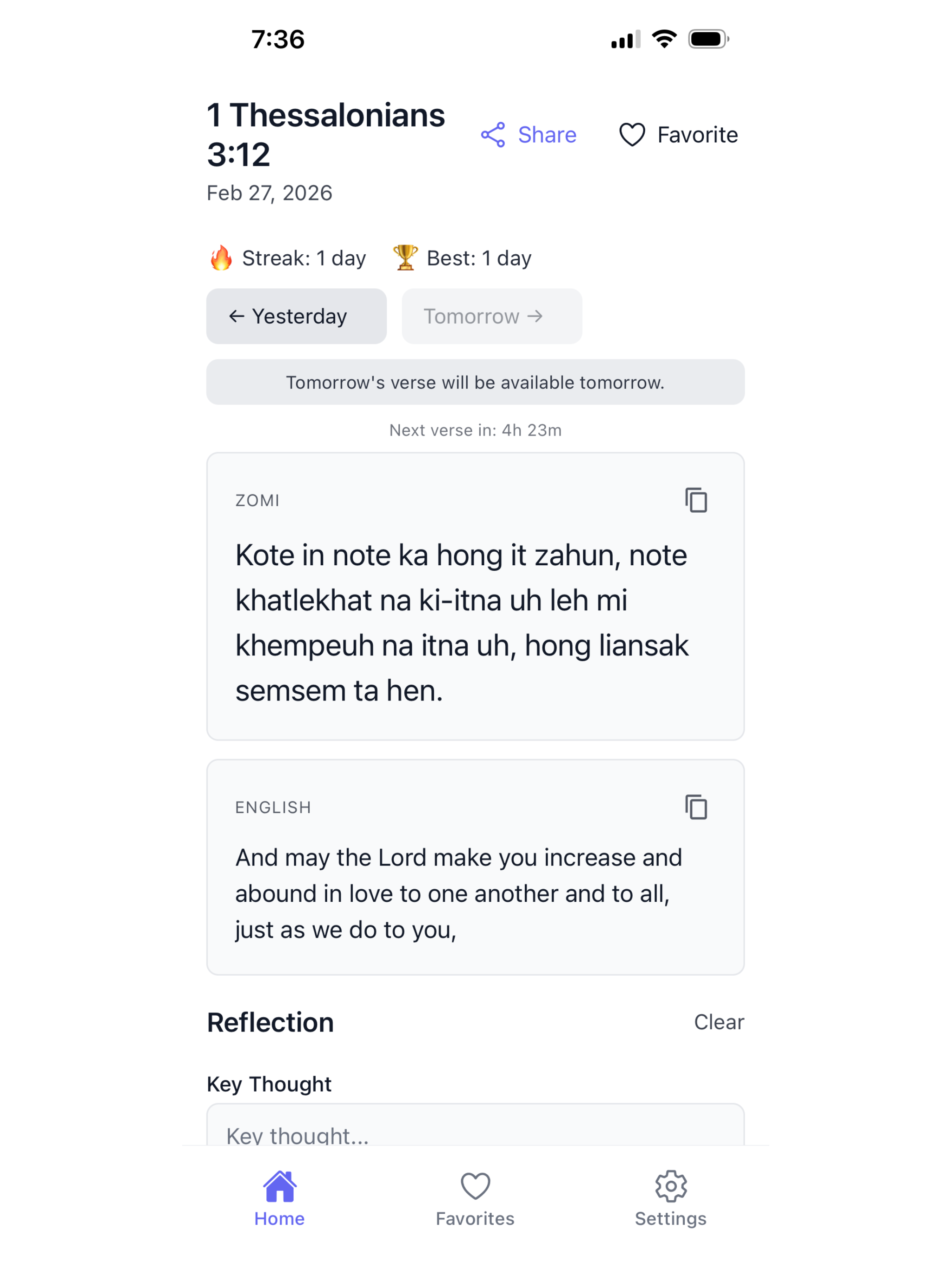952x1270 pixels.
Task: Tap the Share icon
Action: (x=493, y=135)
